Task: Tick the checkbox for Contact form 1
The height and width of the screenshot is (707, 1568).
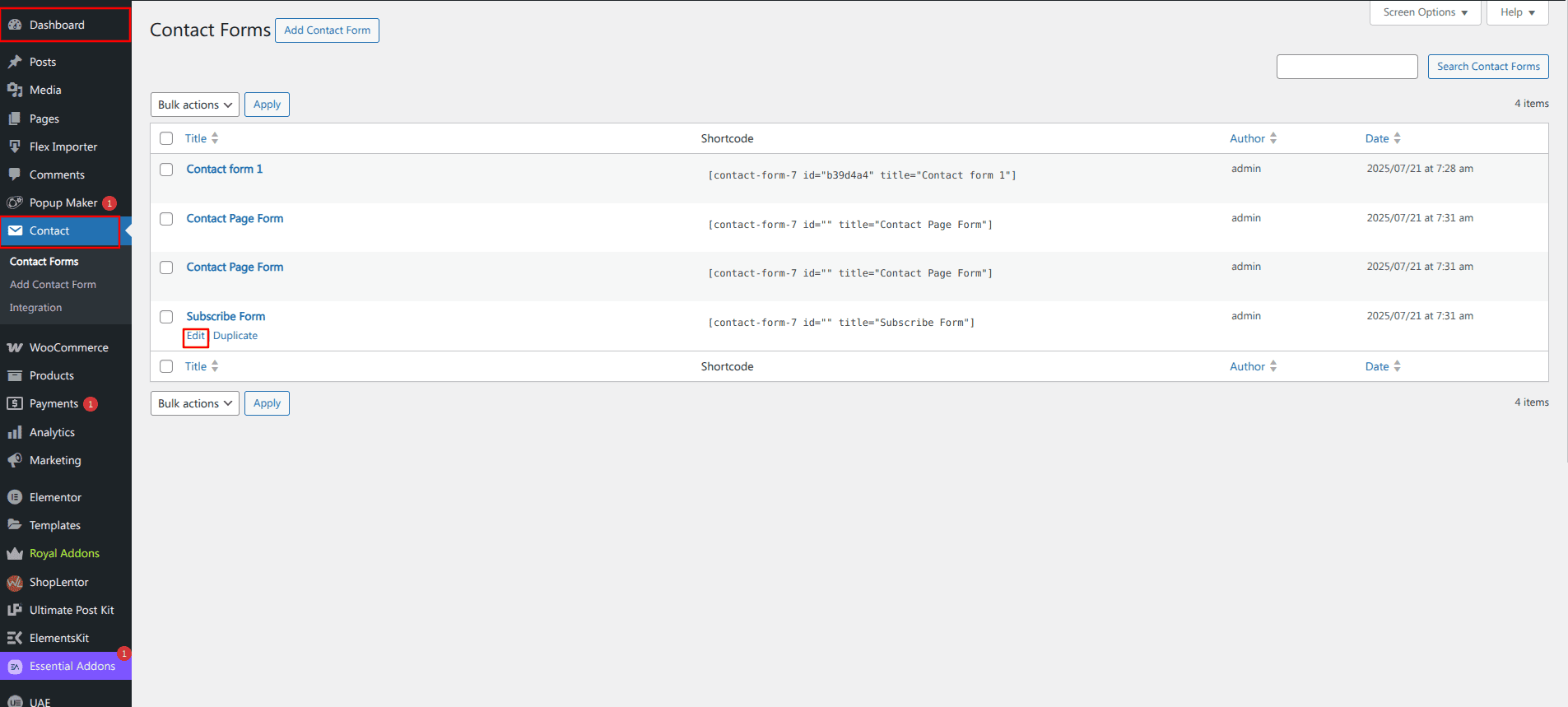Action: (x=166, y=170)
